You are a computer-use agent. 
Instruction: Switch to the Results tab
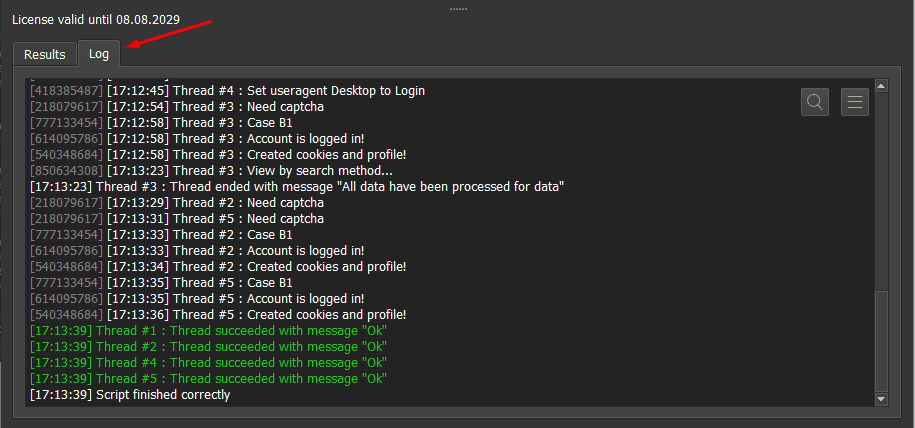click(45, 54)
